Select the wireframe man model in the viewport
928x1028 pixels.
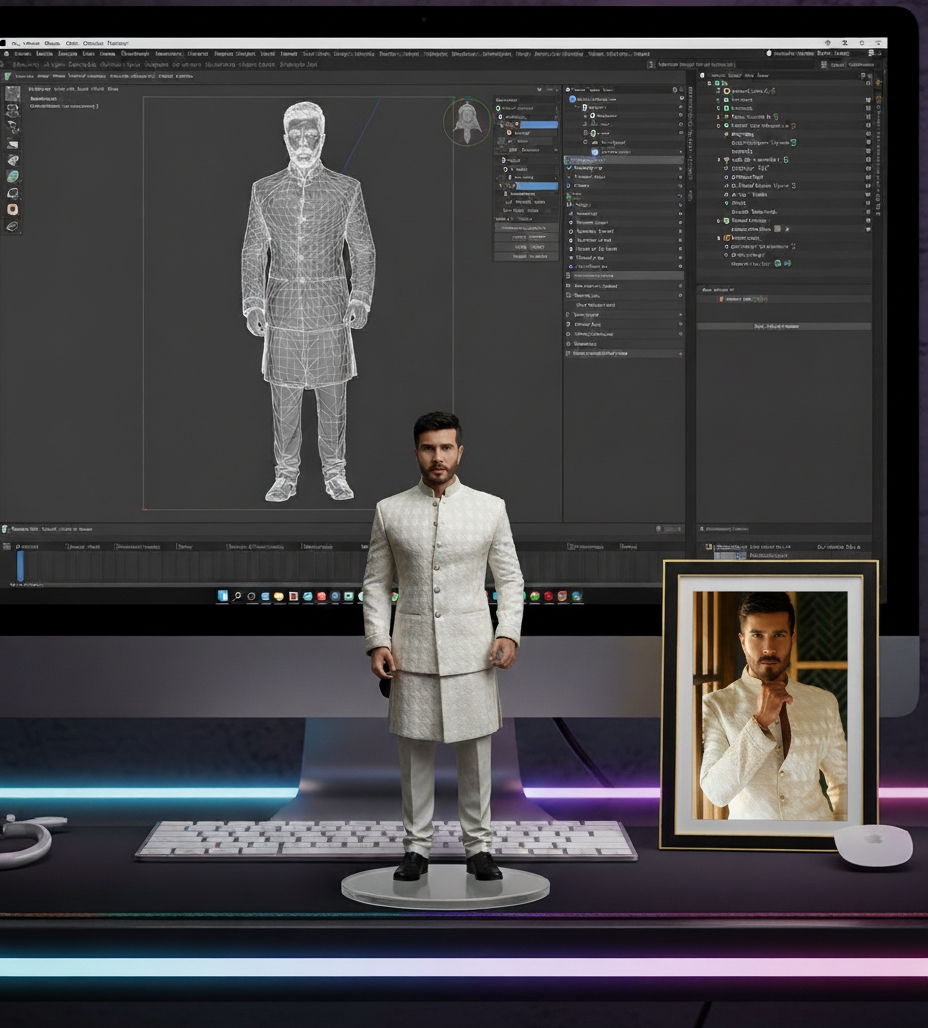coord(308,301)
